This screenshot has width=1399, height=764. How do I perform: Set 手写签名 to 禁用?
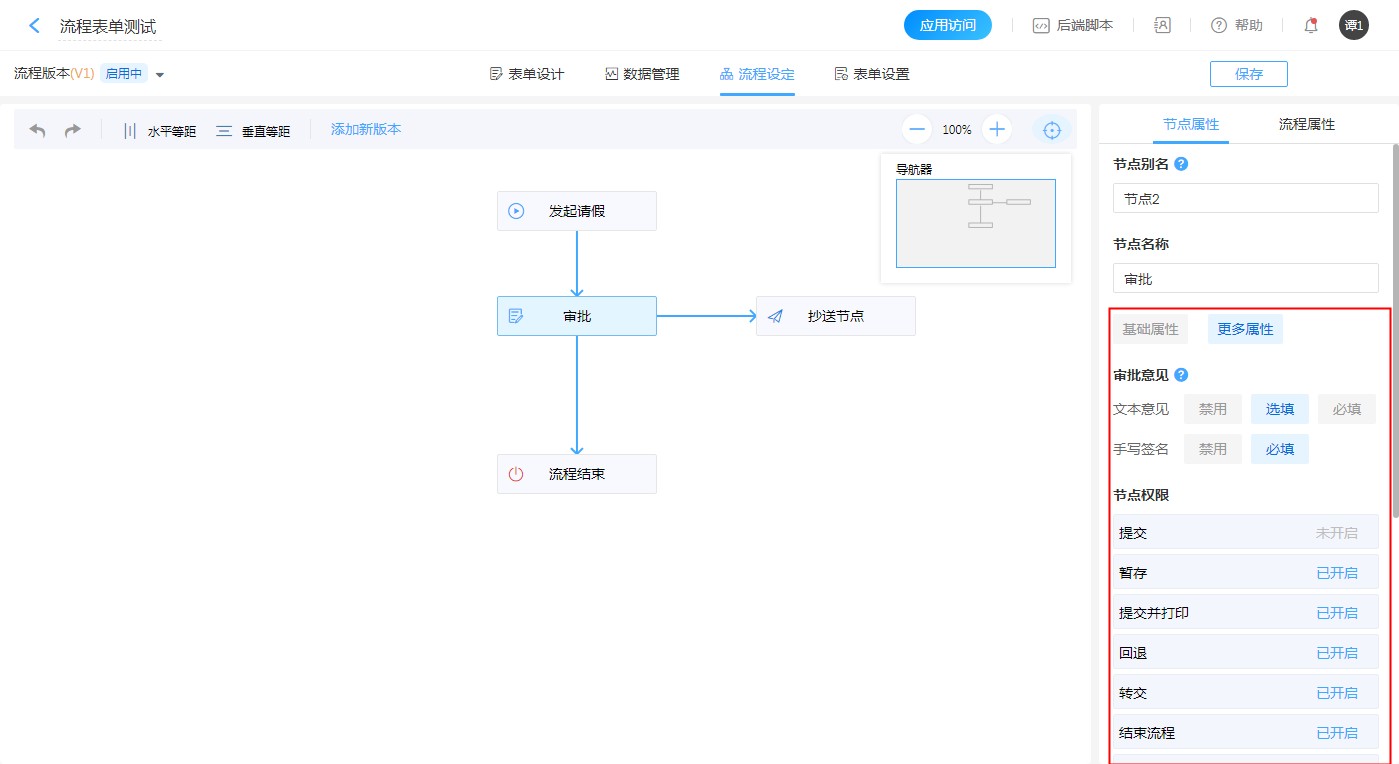(1213, 449)
